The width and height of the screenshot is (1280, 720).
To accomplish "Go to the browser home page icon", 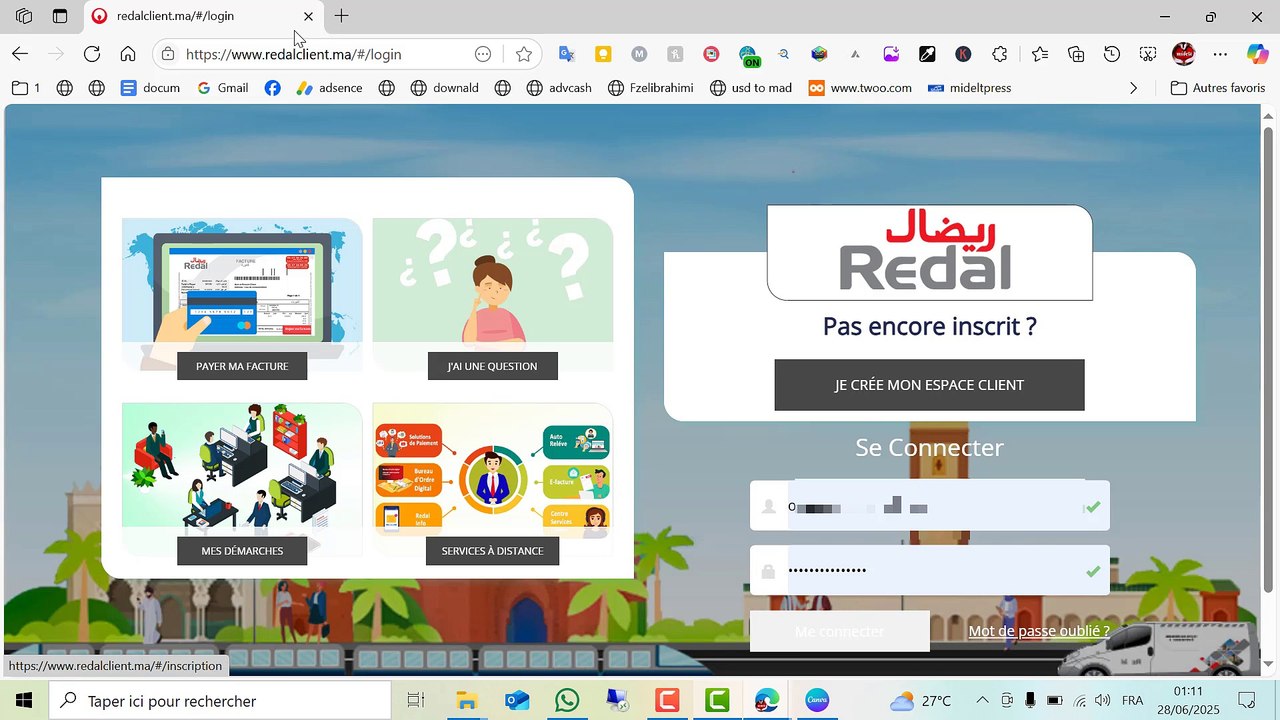I will click(x=128, y=54).
